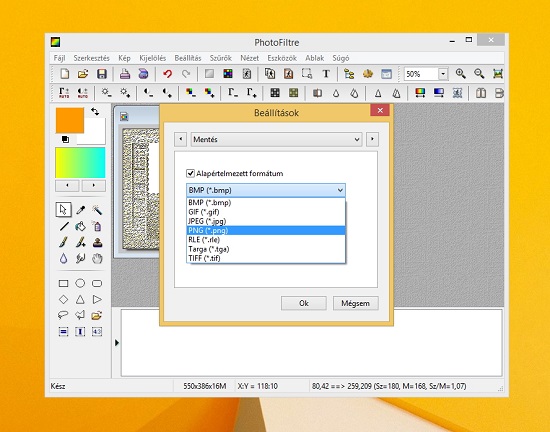Click the Zoom out magnifier icon
Screen dimensions: 550x432
point(479,74)
